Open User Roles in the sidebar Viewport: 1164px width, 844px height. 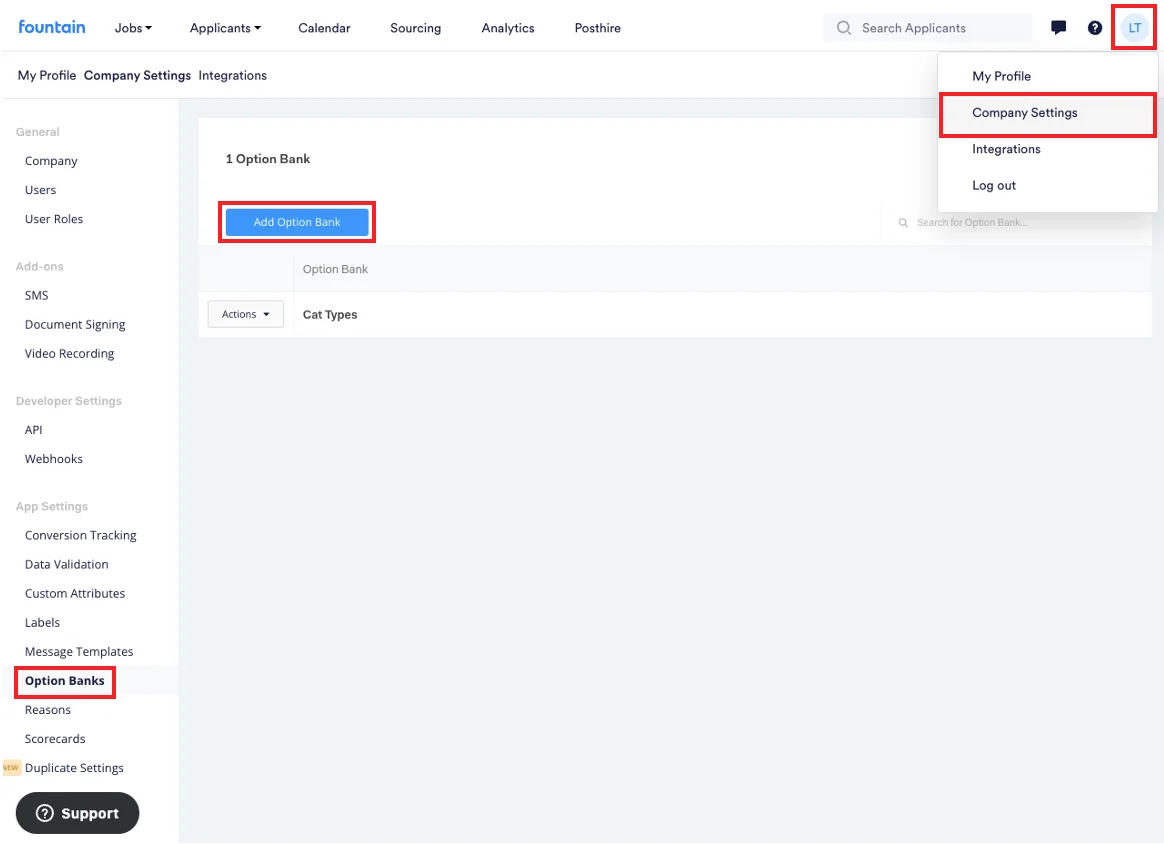(x=53, y=219)
